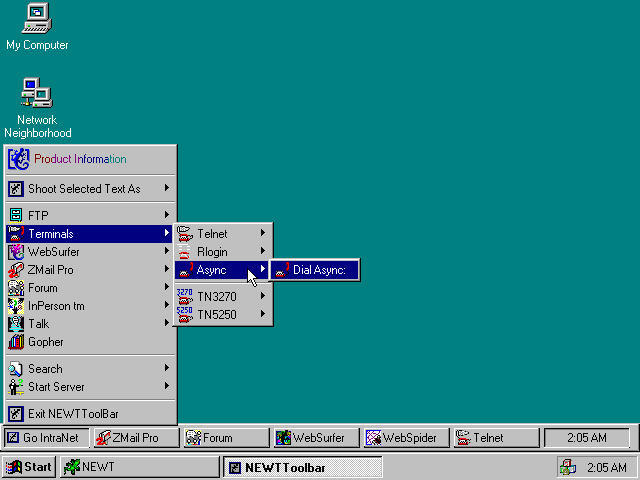Click the system tray clock
This screenshot has height=480, width=640.
pyautogui.click(x=607, y=467)
